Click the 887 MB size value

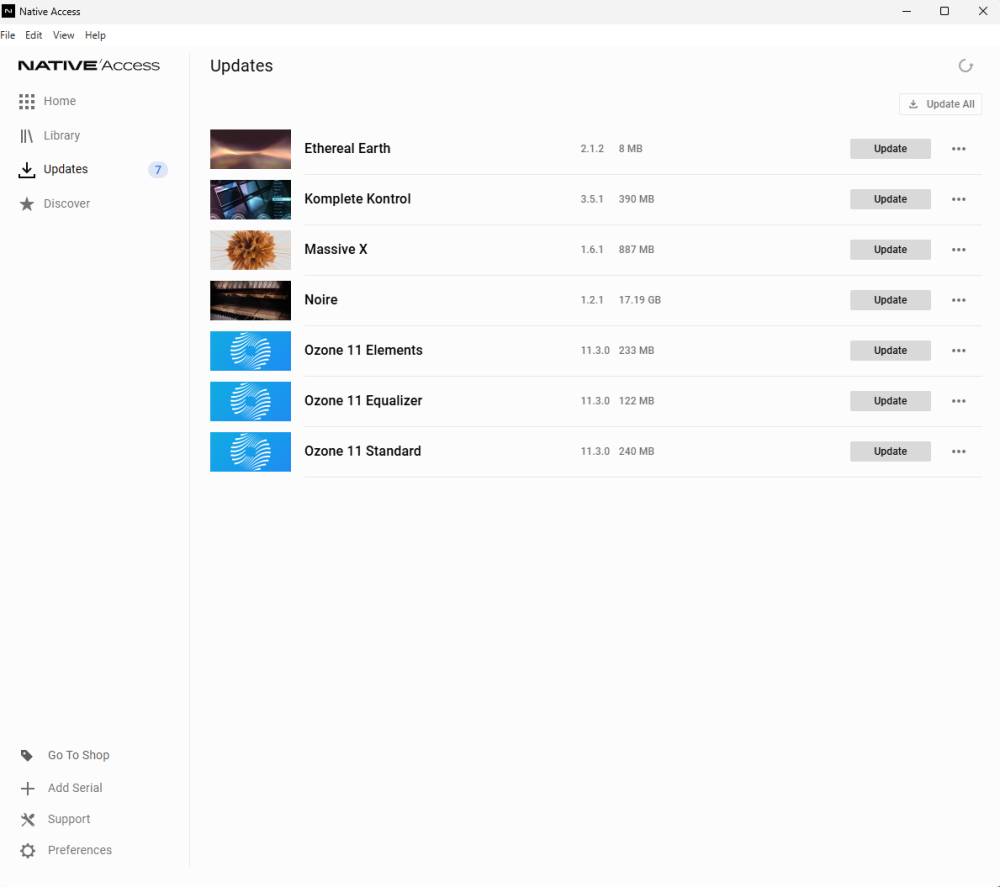(x=636, y=249)
